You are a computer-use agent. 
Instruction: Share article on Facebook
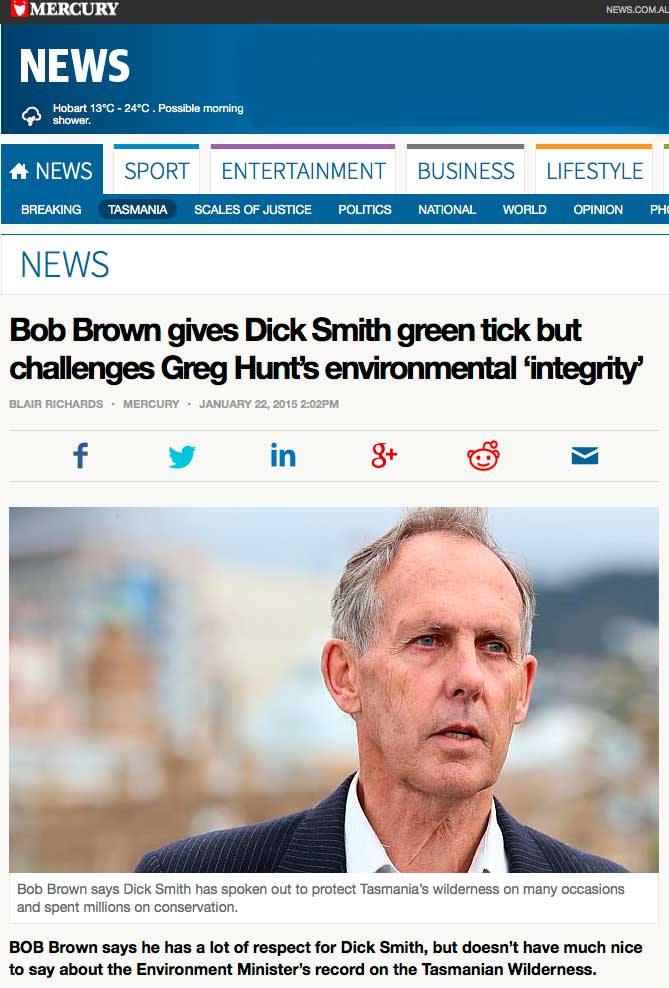81,456
